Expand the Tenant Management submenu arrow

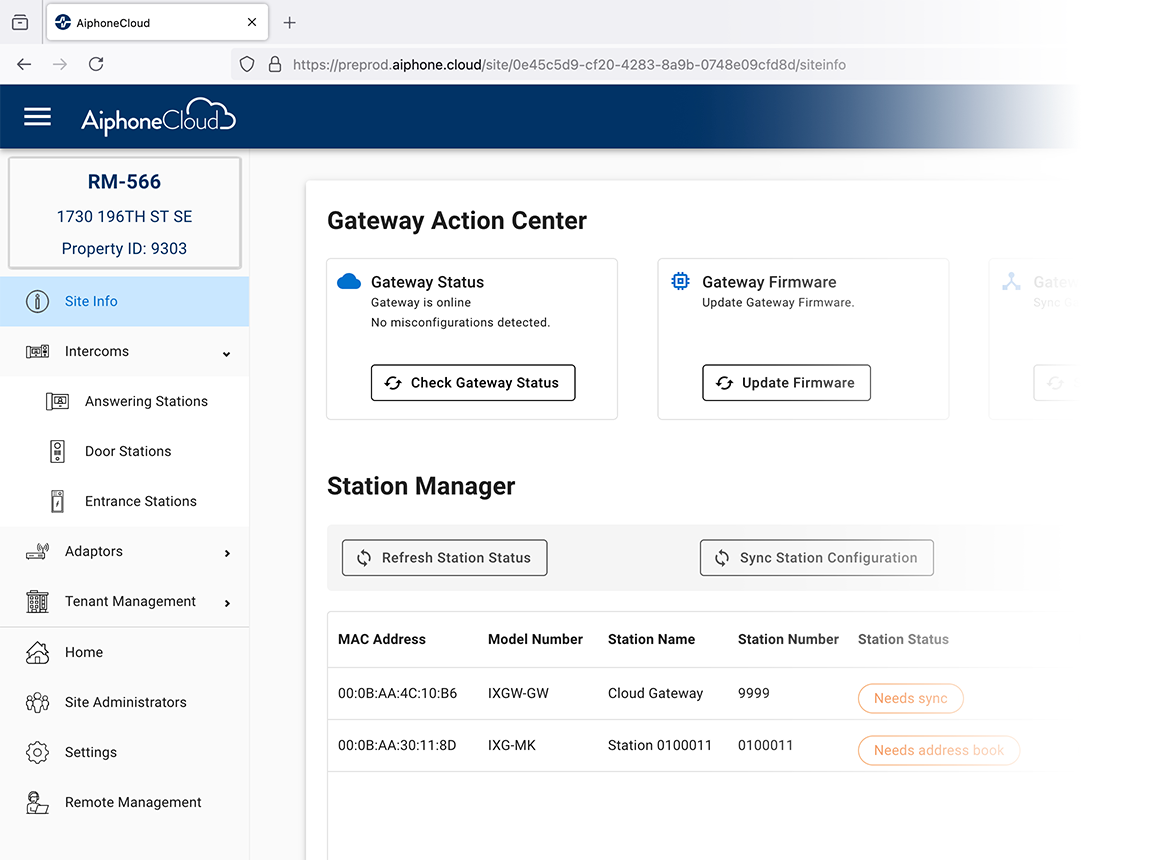pos(228,603)
